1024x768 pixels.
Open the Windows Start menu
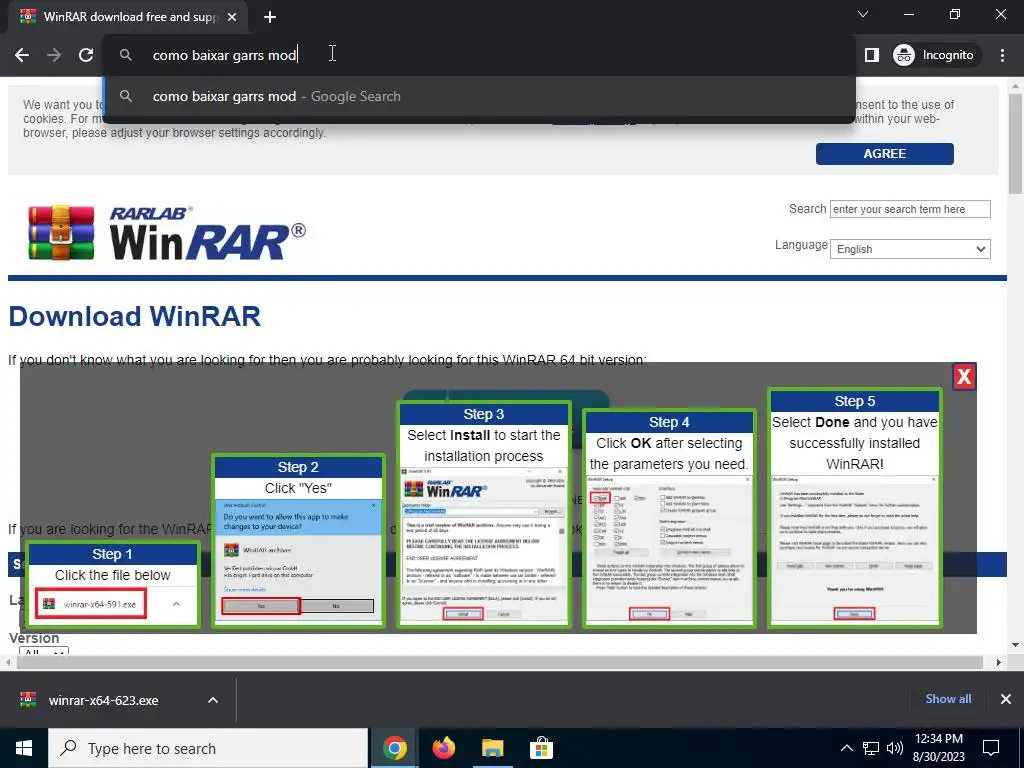(x=24, y=748)
